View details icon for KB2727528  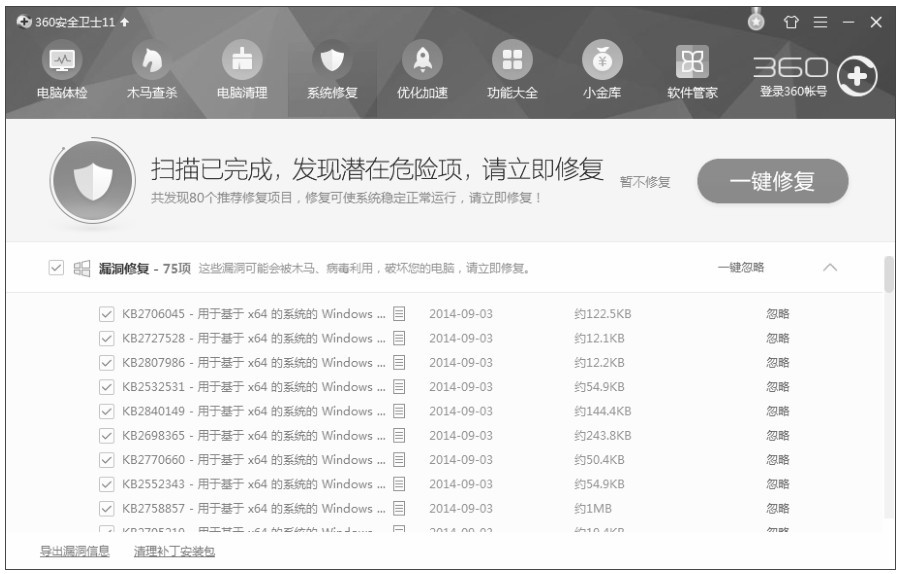[399, 338]
